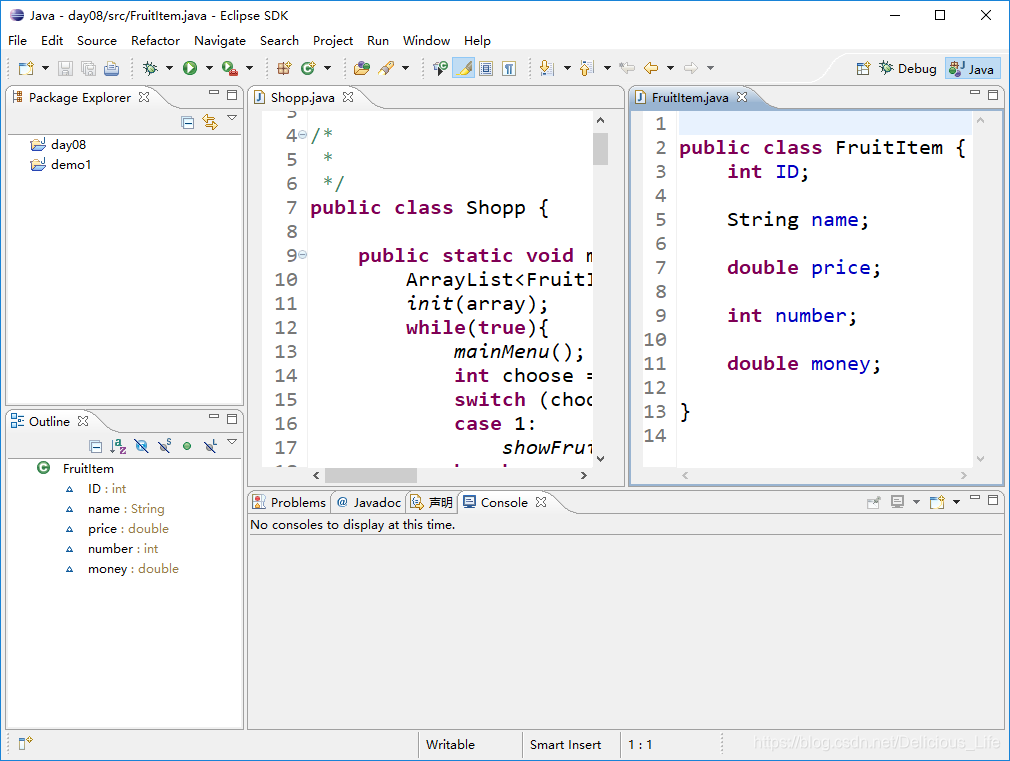Click the Back navigation arrow icon
The width and height of the screenshot is (1010, 761).
[651, 68]
